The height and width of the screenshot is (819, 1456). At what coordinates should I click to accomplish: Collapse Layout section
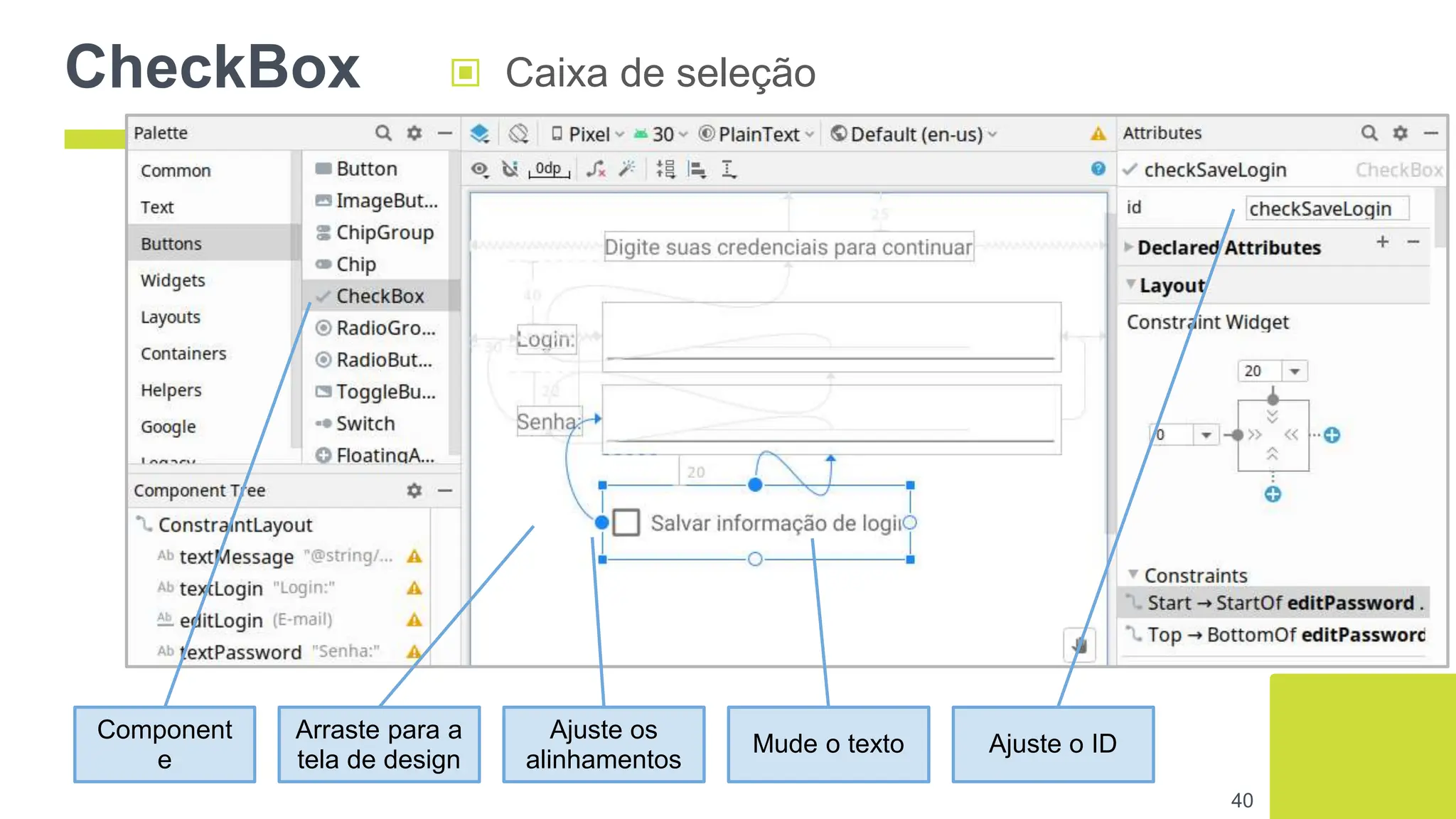(1130, 284)
